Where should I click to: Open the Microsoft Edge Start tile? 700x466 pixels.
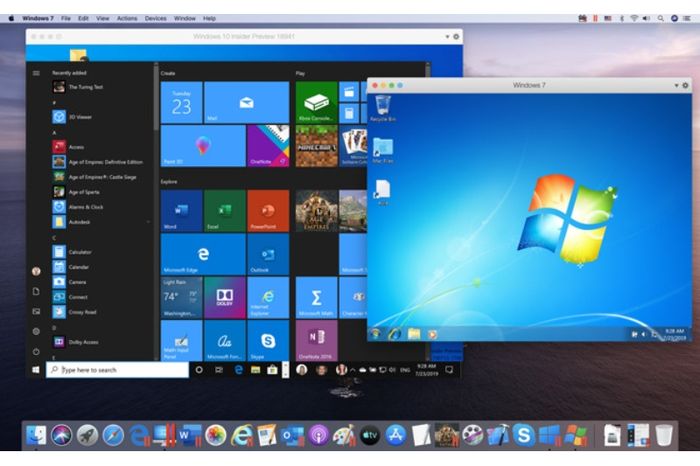point(203,254)
